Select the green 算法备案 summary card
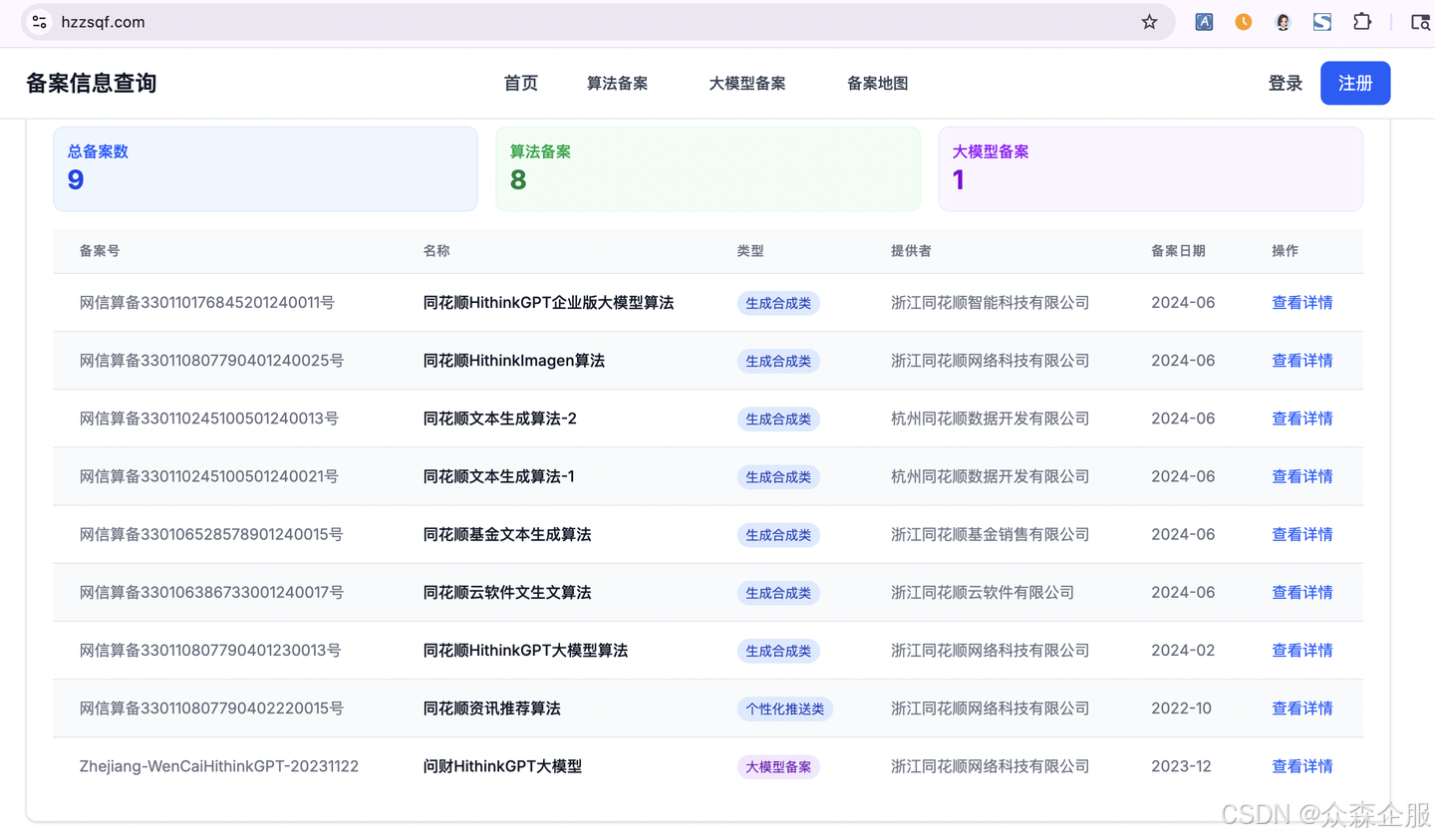The image size is (1435, 840). tap(708, 168)
